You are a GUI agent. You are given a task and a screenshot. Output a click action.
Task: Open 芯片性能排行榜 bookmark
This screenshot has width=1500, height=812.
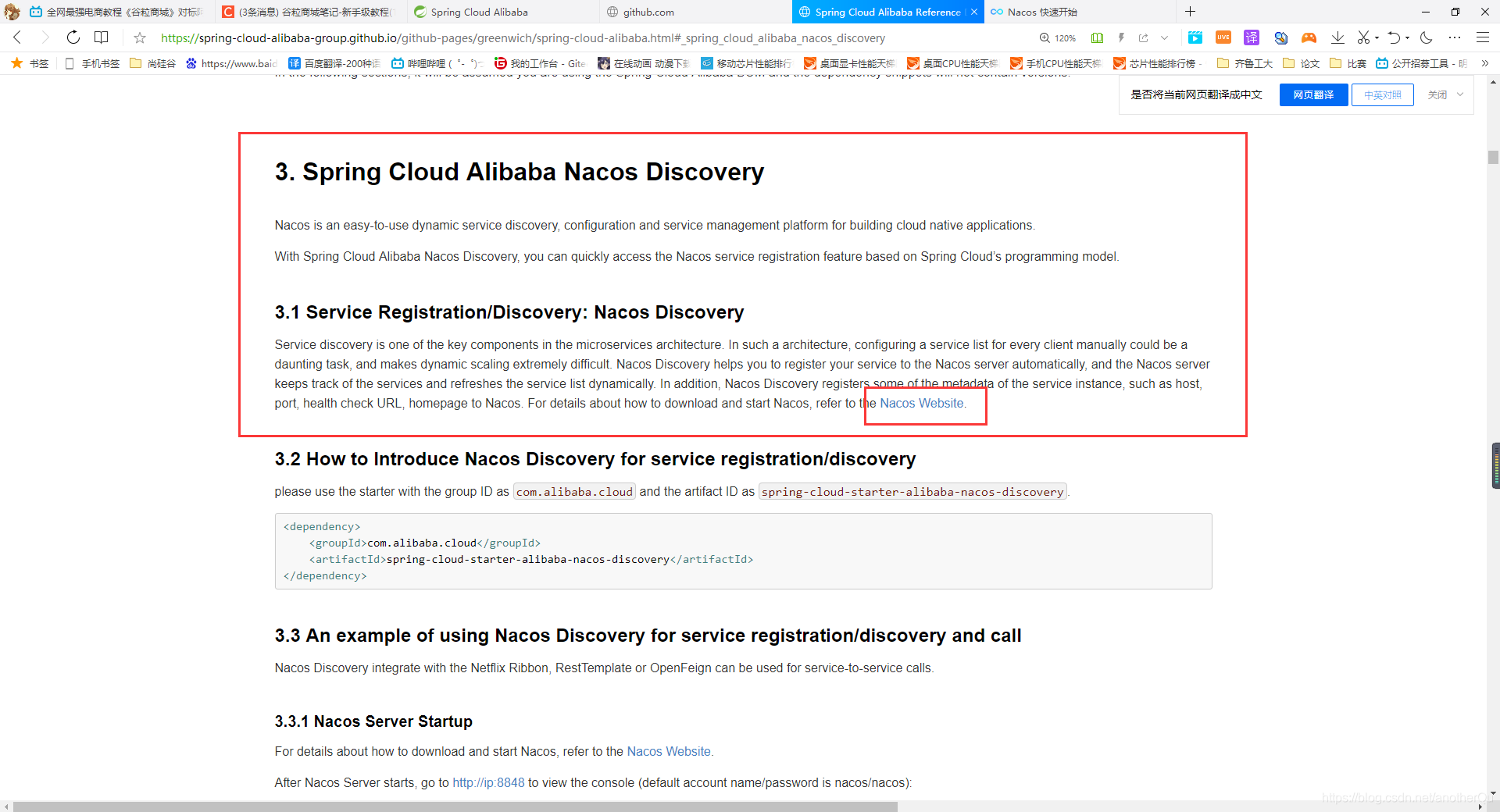(1159, 63)
